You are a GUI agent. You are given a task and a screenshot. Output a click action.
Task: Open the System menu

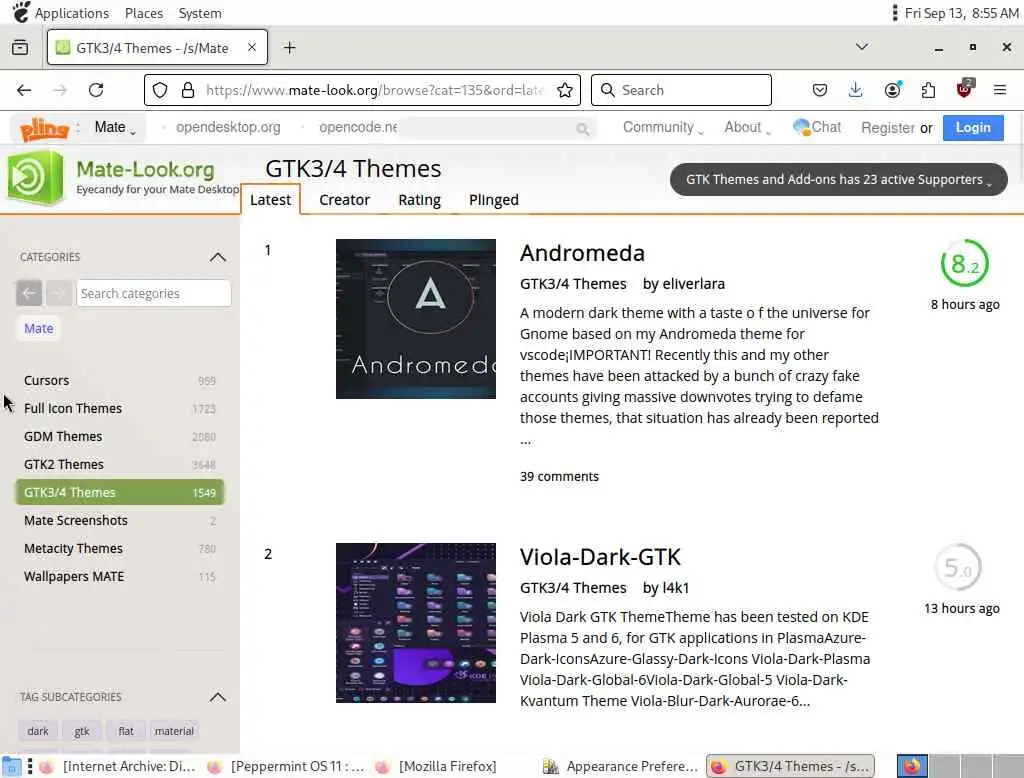pyautogui.click(x=200, y=13)
